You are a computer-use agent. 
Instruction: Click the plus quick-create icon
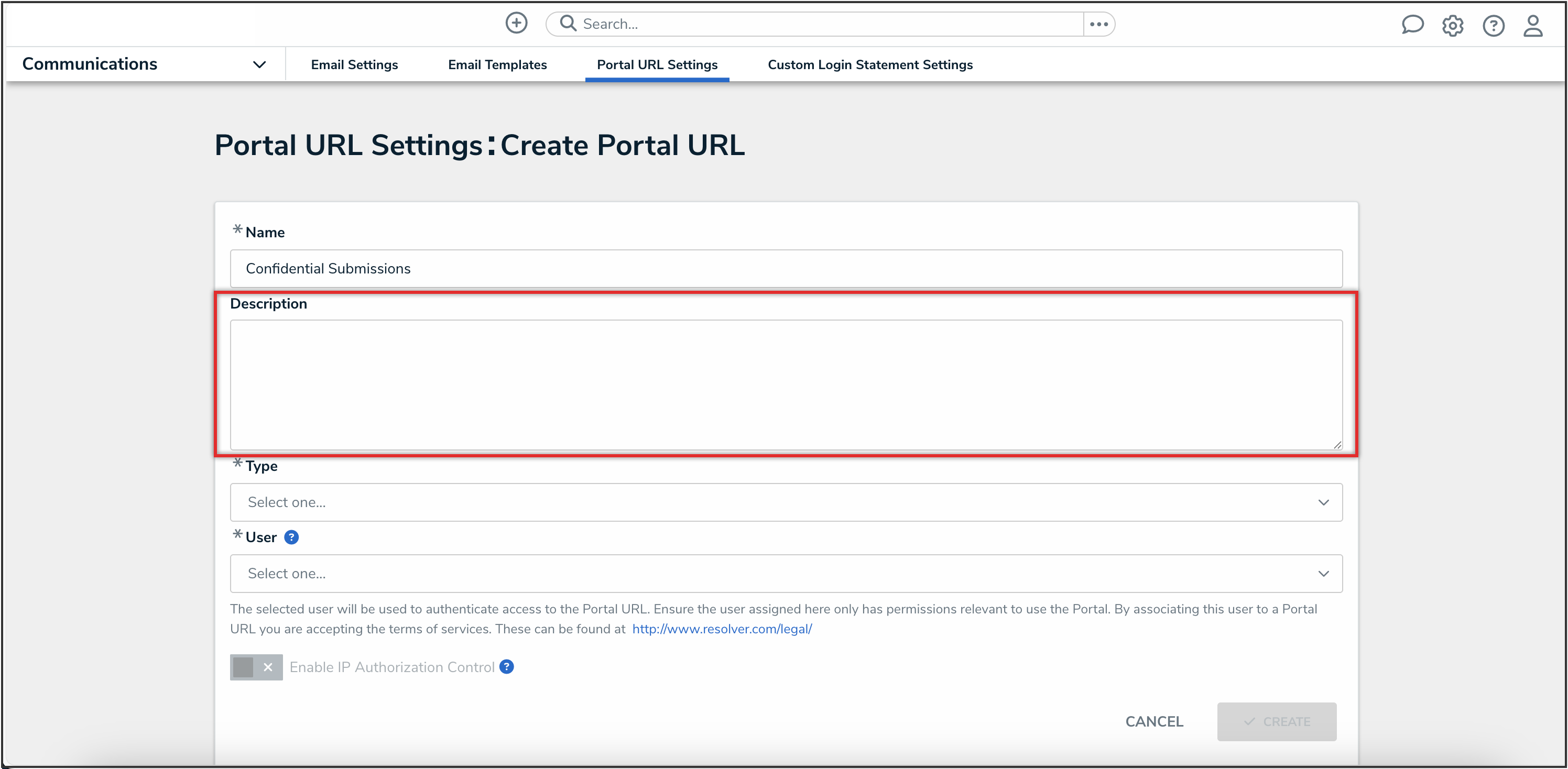pyautogui.click(x=516, y=23)
